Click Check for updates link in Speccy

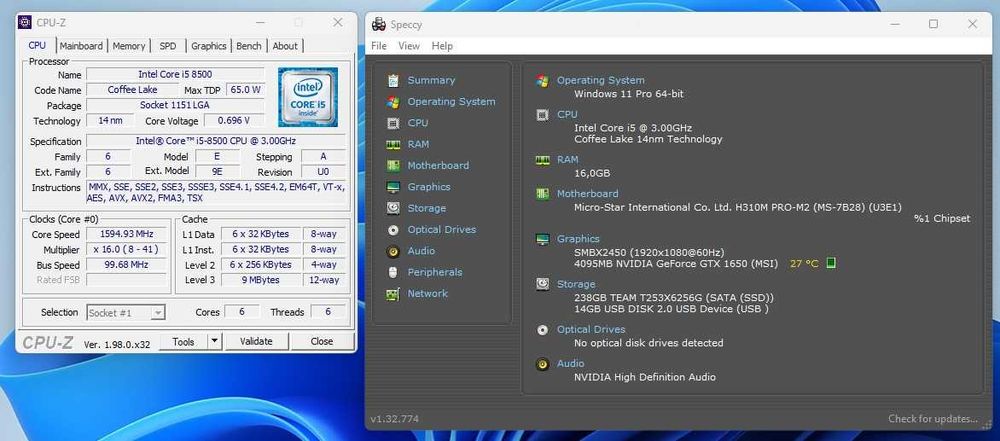coord(932,419)
